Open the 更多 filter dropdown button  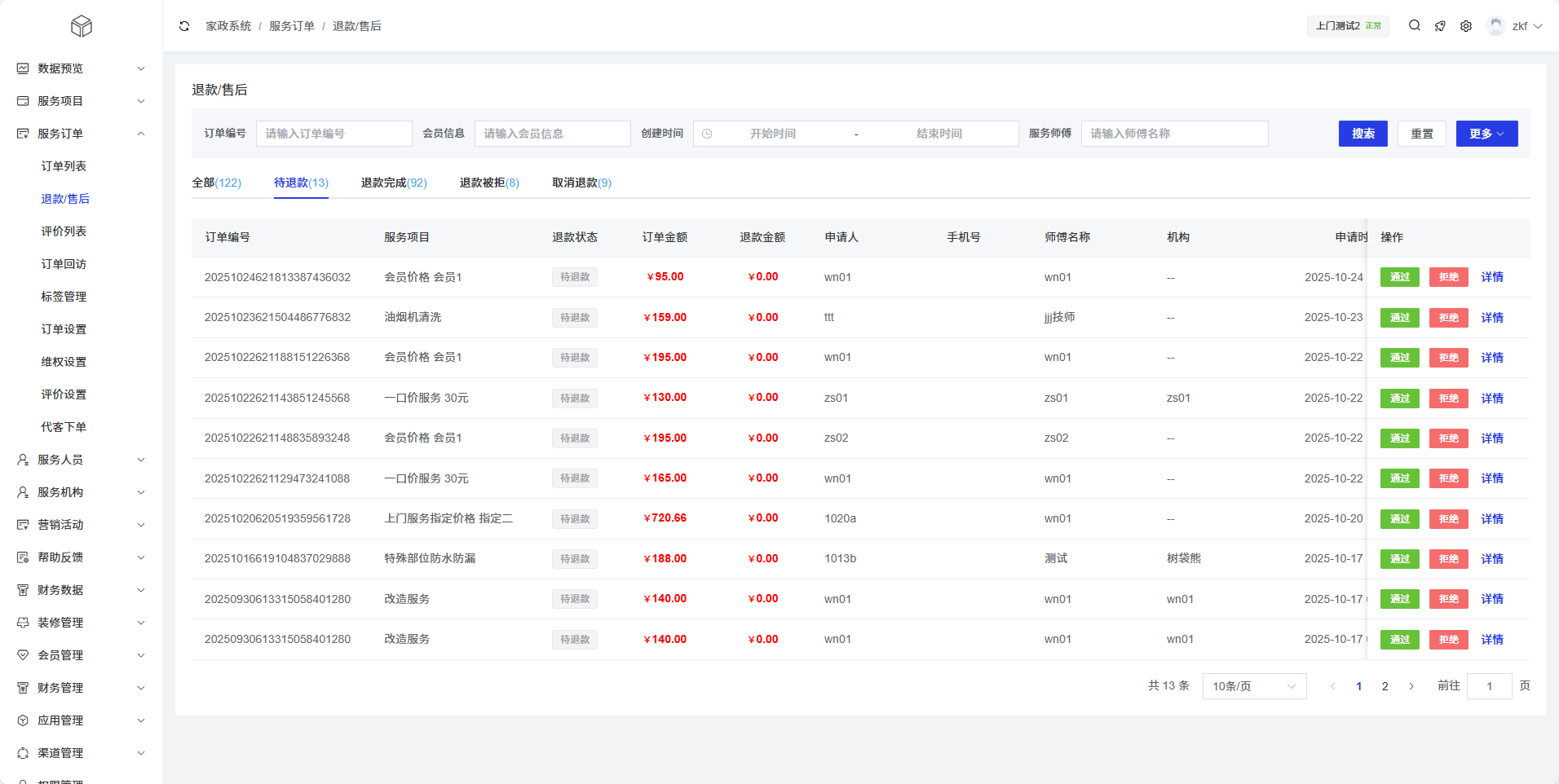point(1486,134)
